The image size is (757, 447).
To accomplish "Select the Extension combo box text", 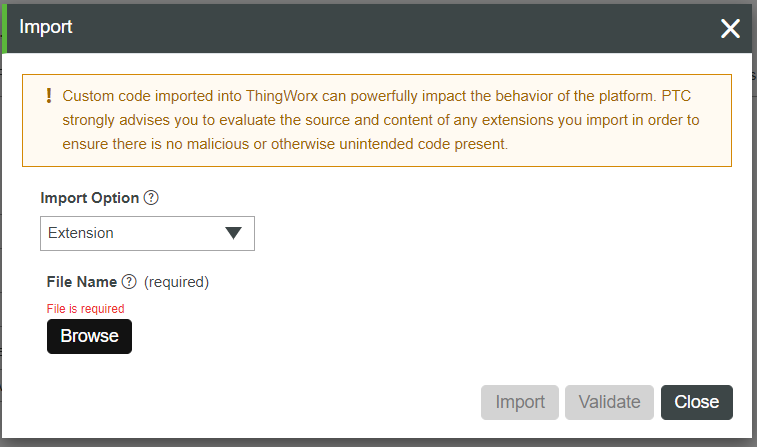I will click(82, 233).
